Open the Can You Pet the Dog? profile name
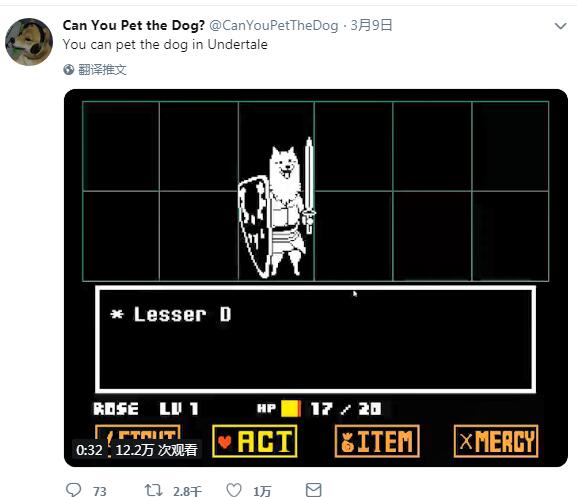This screenshot has width=577, height=497. click(x=134, y=25)
